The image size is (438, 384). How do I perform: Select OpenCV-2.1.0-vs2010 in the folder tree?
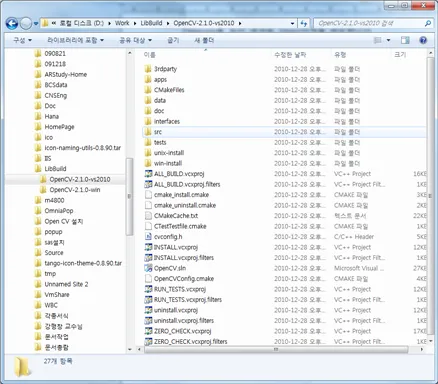[x=80, y=179]
